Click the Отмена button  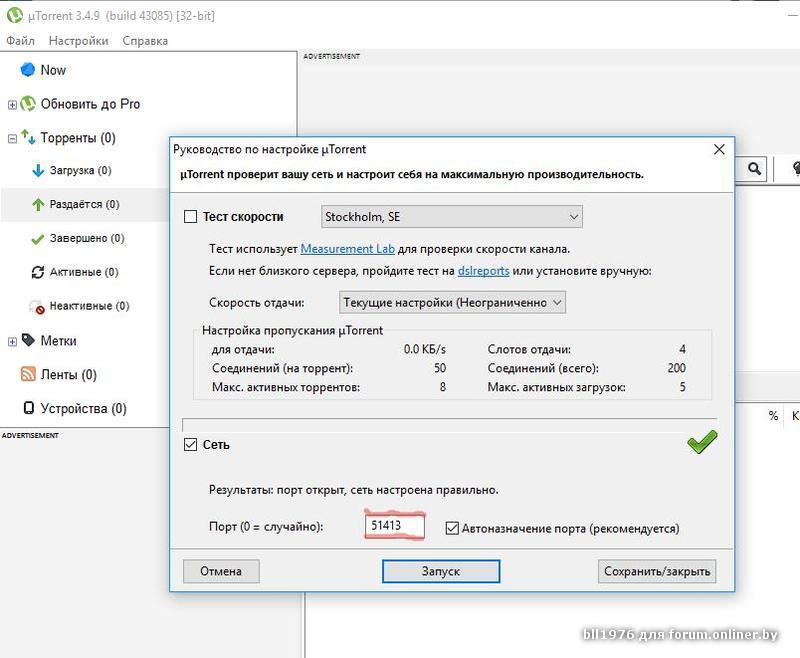[x=221, y=571]
